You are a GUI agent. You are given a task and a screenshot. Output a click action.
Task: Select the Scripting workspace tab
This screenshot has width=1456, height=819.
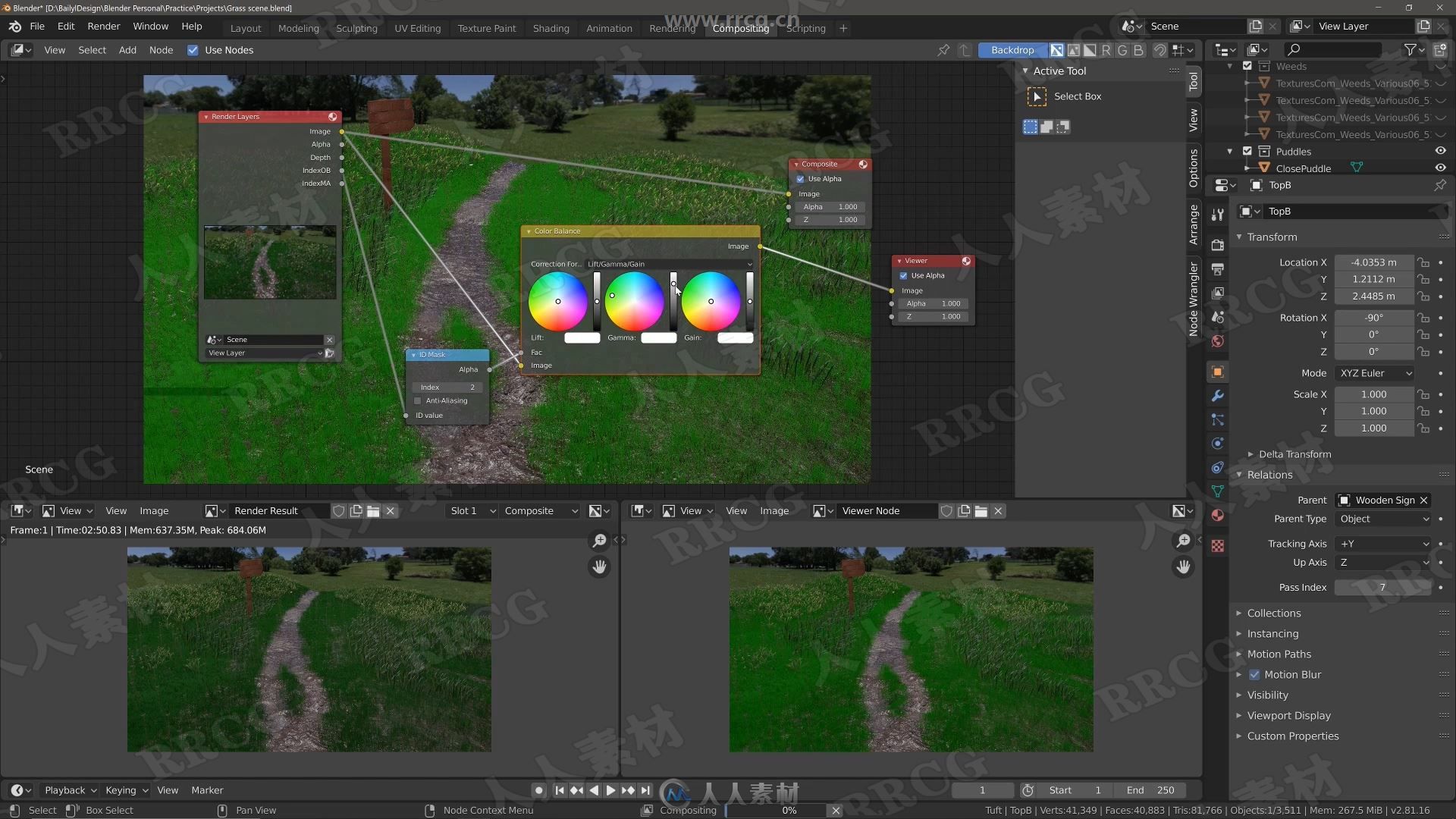tap(806, 27)
